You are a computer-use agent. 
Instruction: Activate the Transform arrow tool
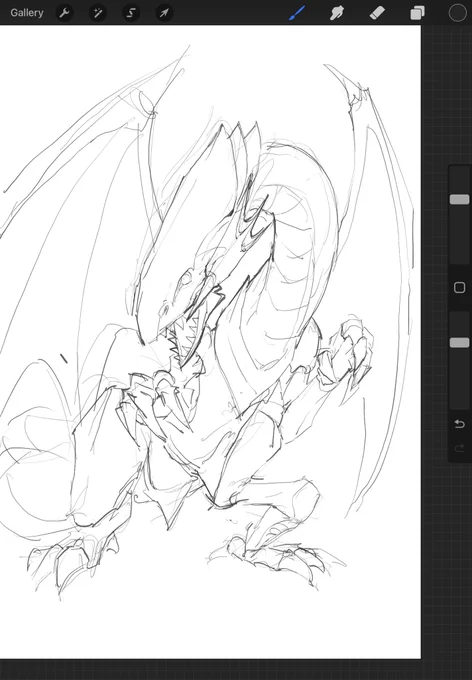click(164, 13)
